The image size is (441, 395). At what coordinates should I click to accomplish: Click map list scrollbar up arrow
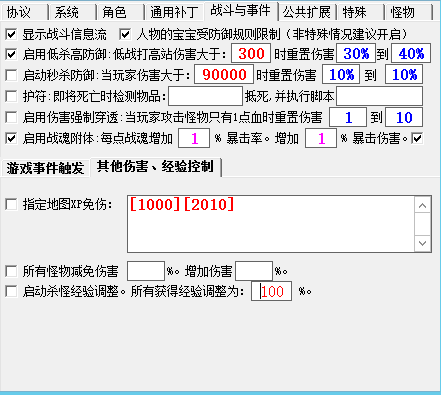click(423, 206)
